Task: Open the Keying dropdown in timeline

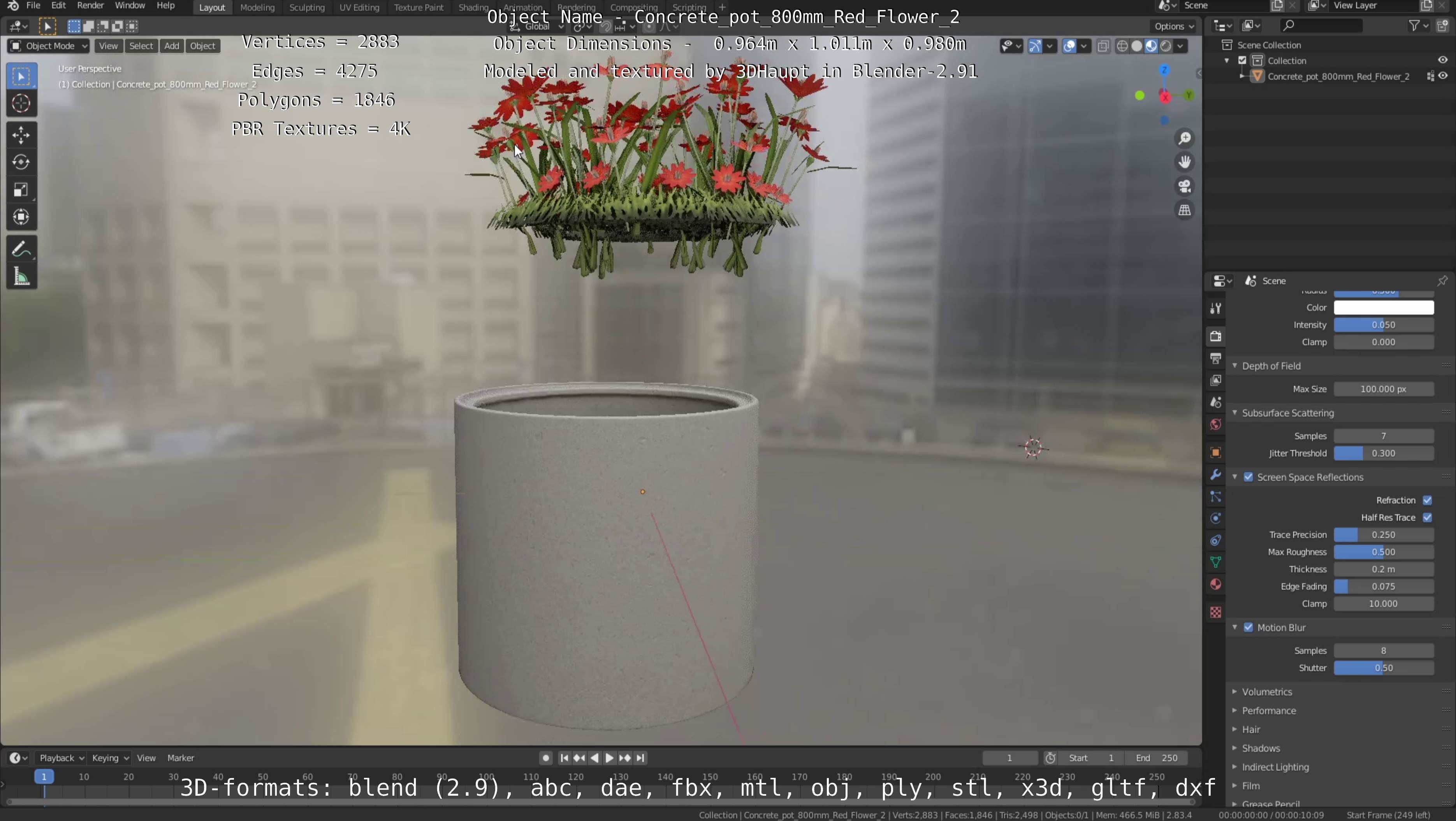Action: [x=110, y=758]
